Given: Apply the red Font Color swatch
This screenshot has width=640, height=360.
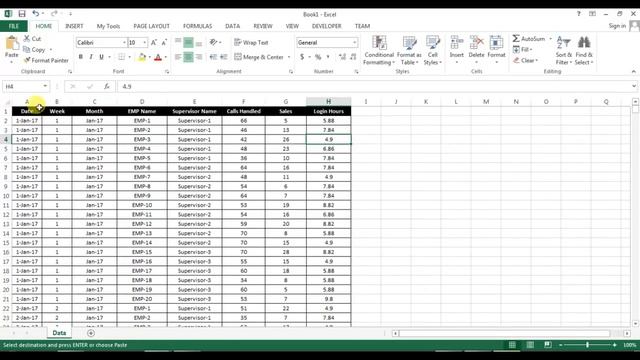Looking at the screenshot, I should pyautogui.click(x=158, y=57).
